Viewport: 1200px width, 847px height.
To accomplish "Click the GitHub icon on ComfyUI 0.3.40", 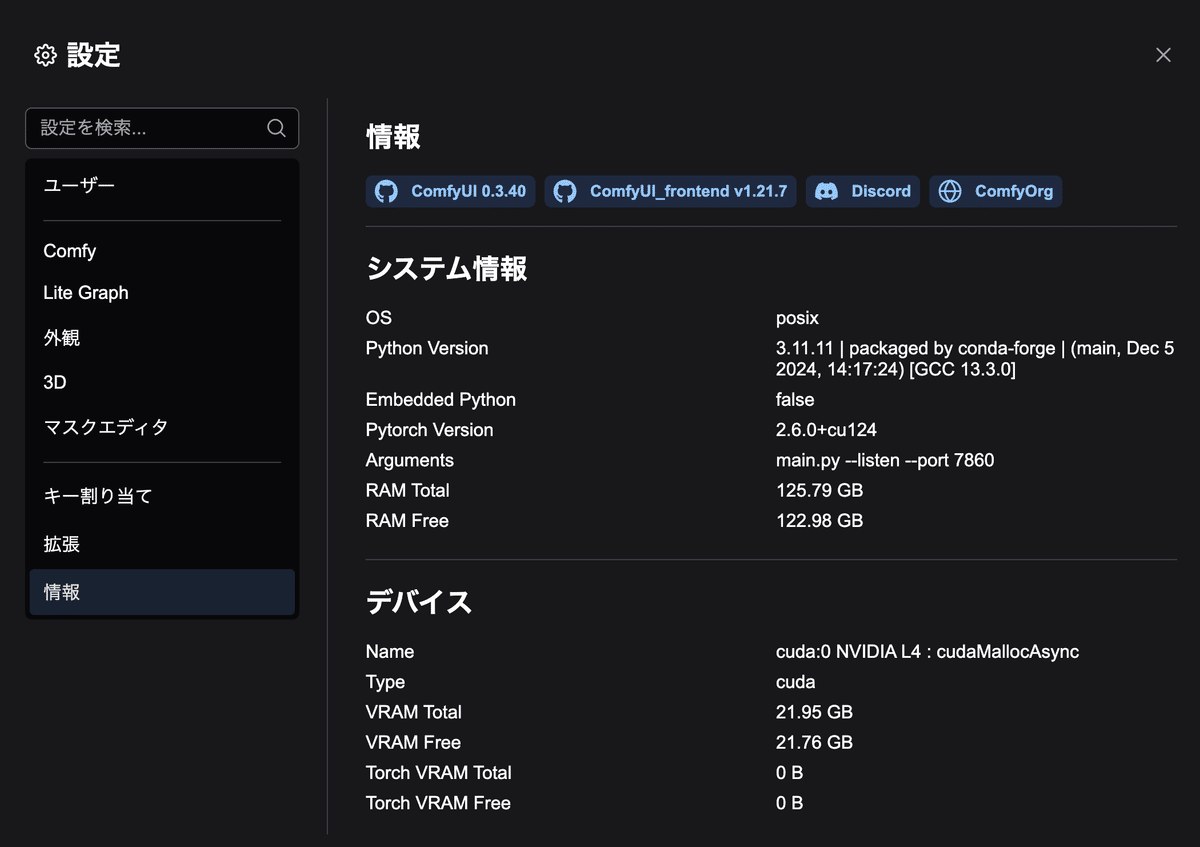I will [386, 191].
